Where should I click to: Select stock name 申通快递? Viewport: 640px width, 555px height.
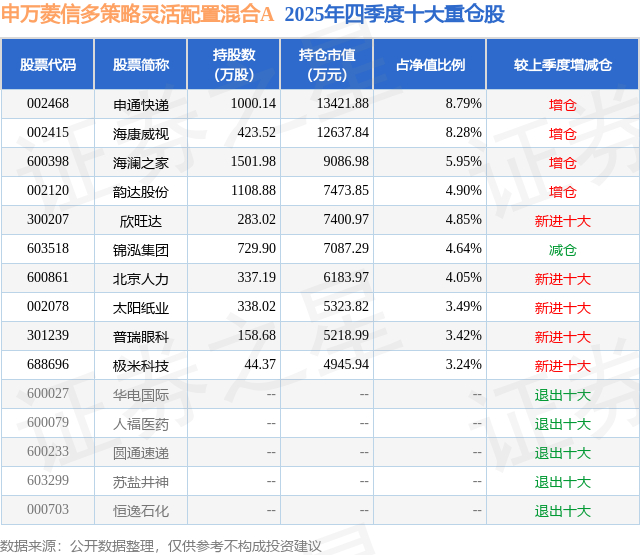click(x=141, y=105)
